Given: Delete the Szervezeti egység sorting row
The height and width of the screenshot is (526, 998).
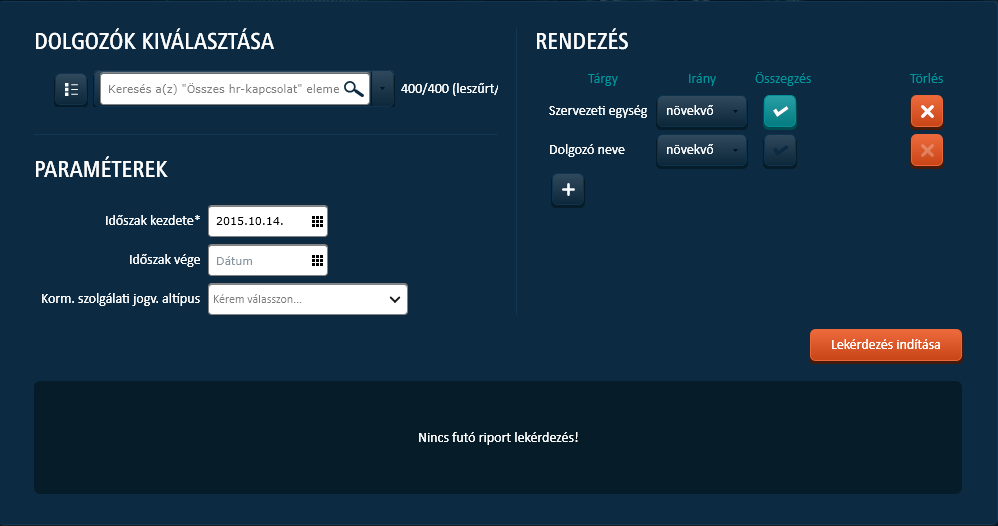Looking at the screenshot, I should [927, 111].
